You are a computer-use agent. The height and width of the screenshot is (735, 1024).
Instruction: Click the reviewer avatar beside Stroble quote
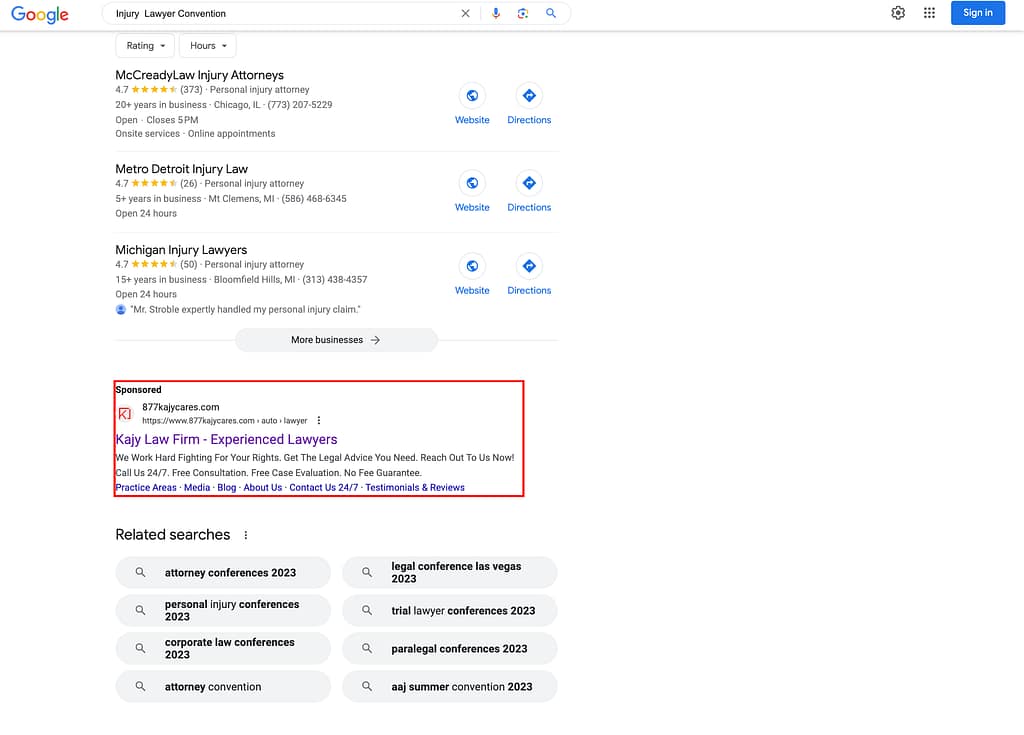(x=121, y=310)
